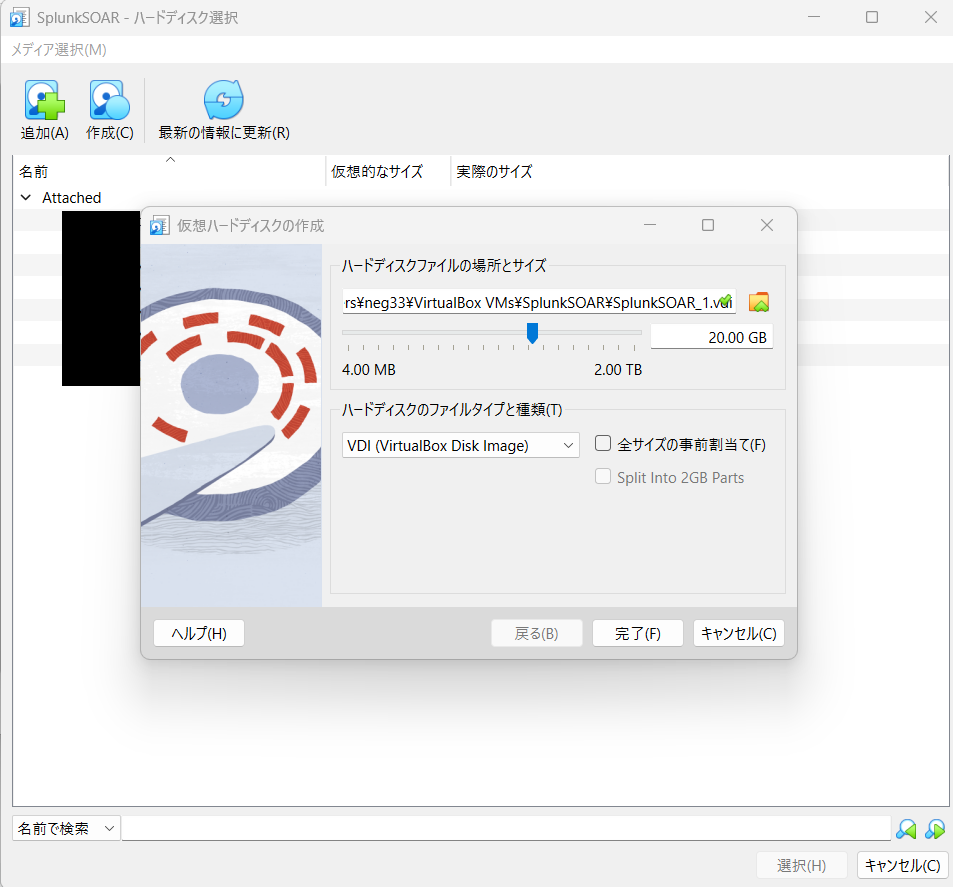
Task: Click the Refresh (最新の情報に更新) icon
Action: (x=223, y=101)
